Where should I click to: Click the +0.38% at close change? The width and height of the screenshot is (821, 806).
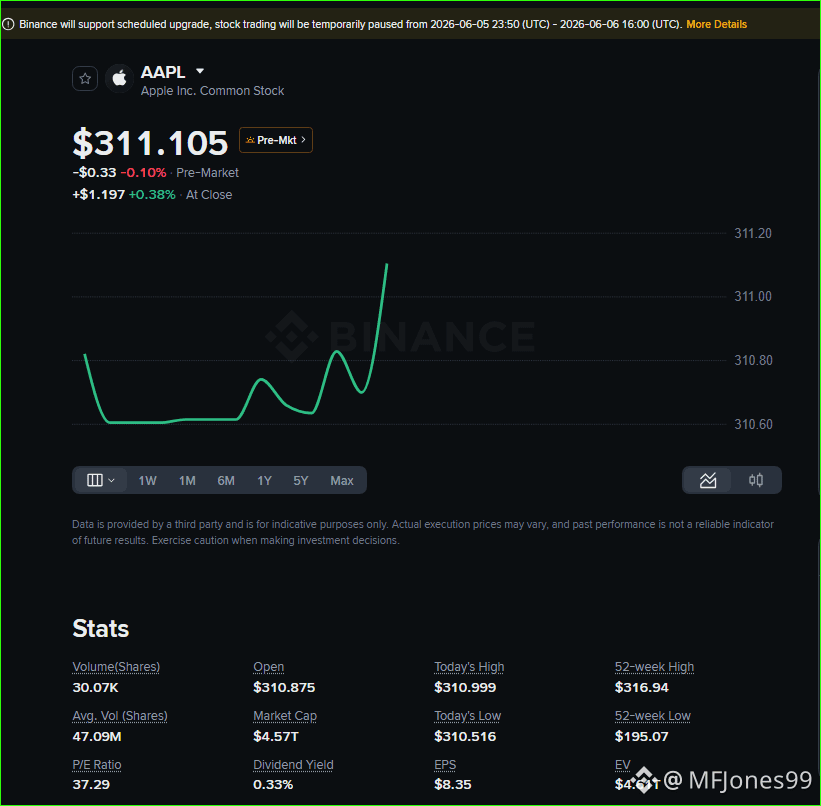tap(152, 195)
